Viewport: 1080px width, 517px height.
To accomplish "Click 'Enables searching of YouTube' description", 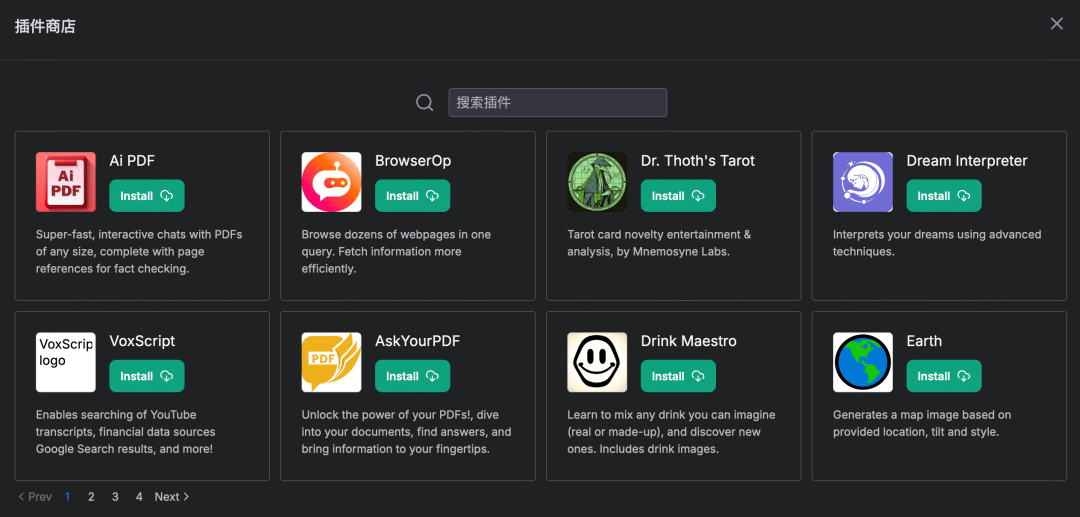I will 125,432.
